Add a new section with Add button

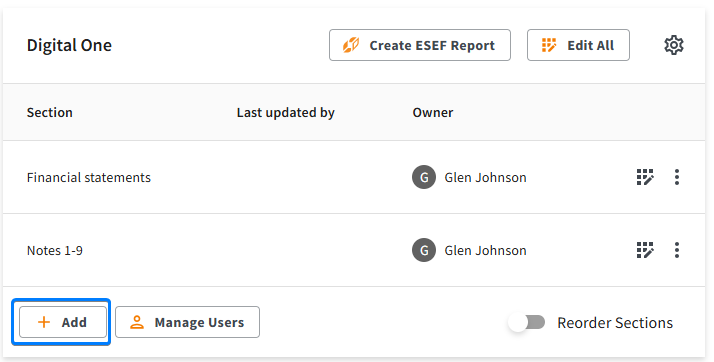(x=63, y=322)
